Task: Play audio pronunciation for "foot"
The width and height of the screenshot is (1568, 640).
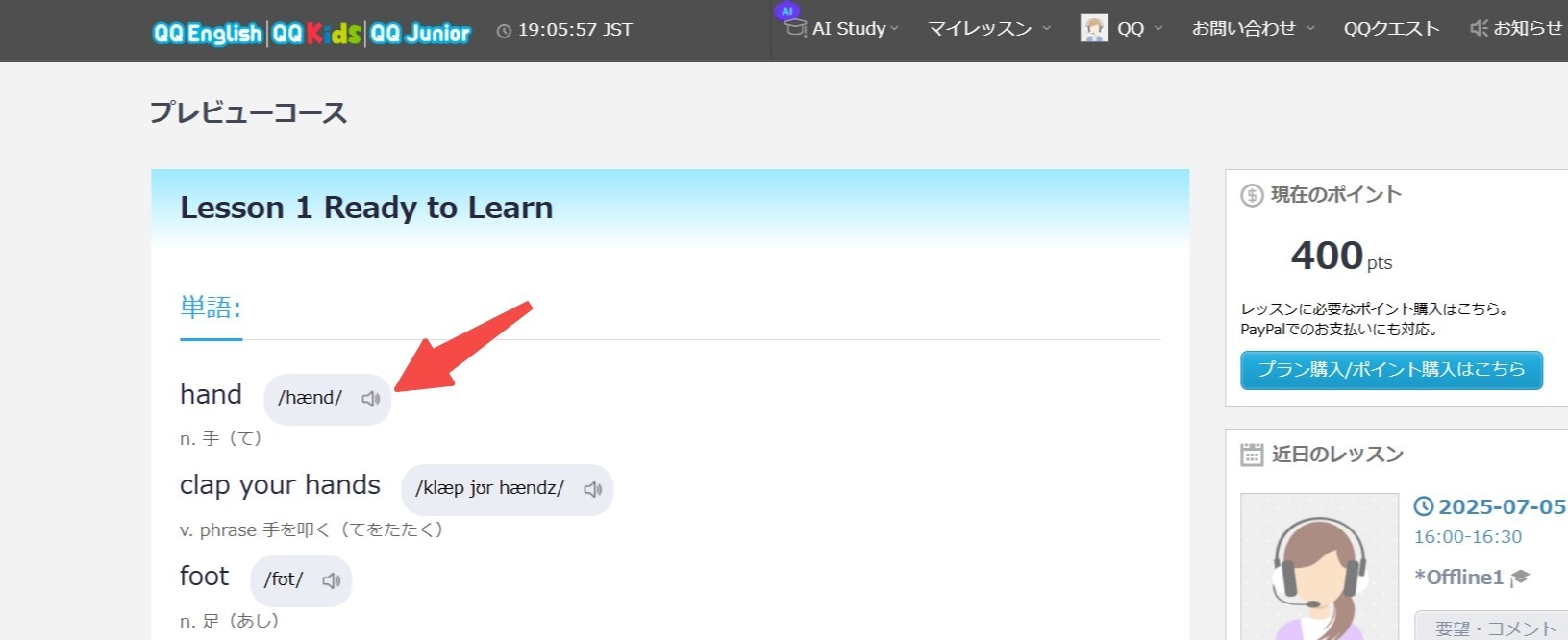Action: [x=332, y=580]
